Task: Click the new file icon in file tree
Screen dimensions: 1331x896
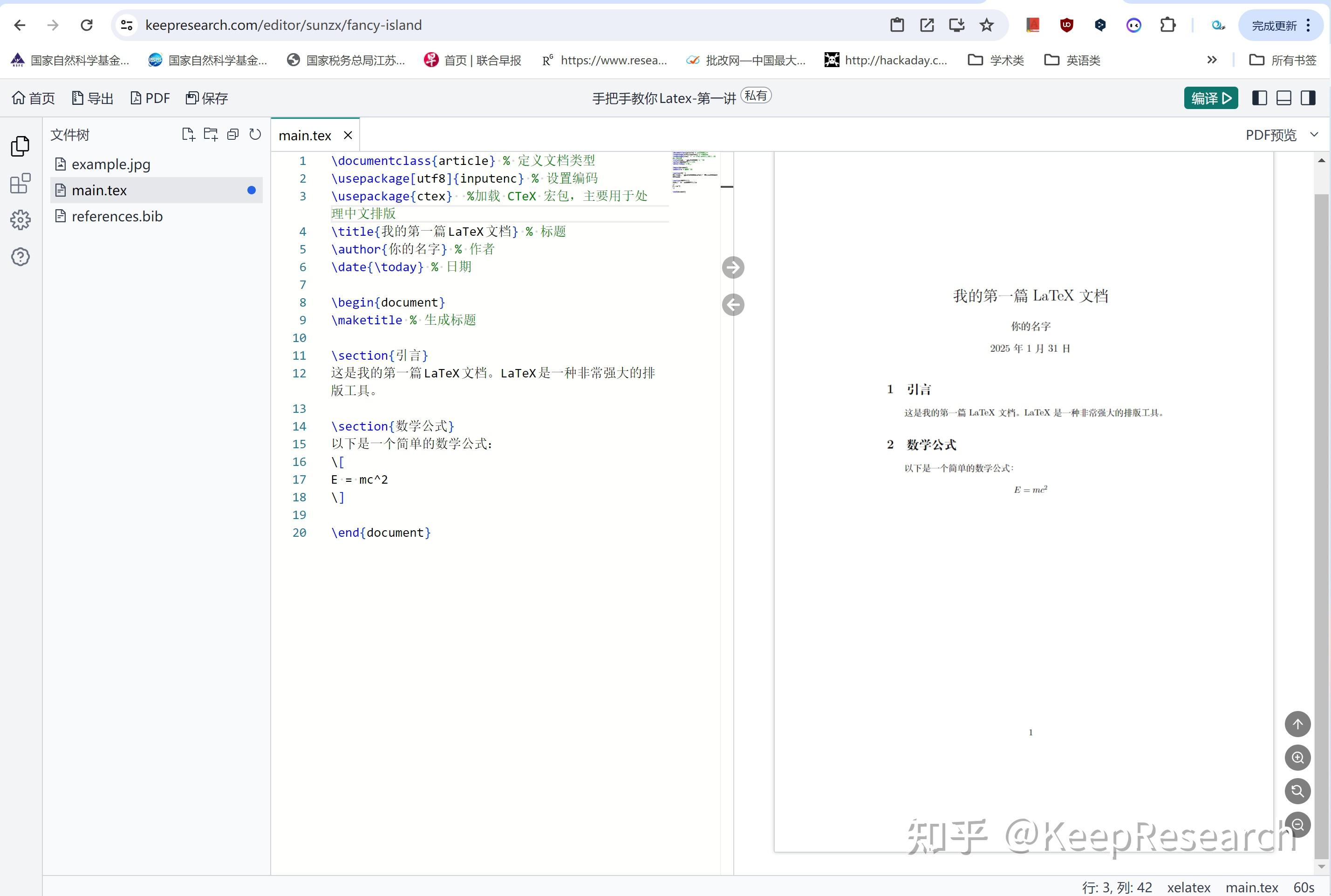Action: click(188, 134)
